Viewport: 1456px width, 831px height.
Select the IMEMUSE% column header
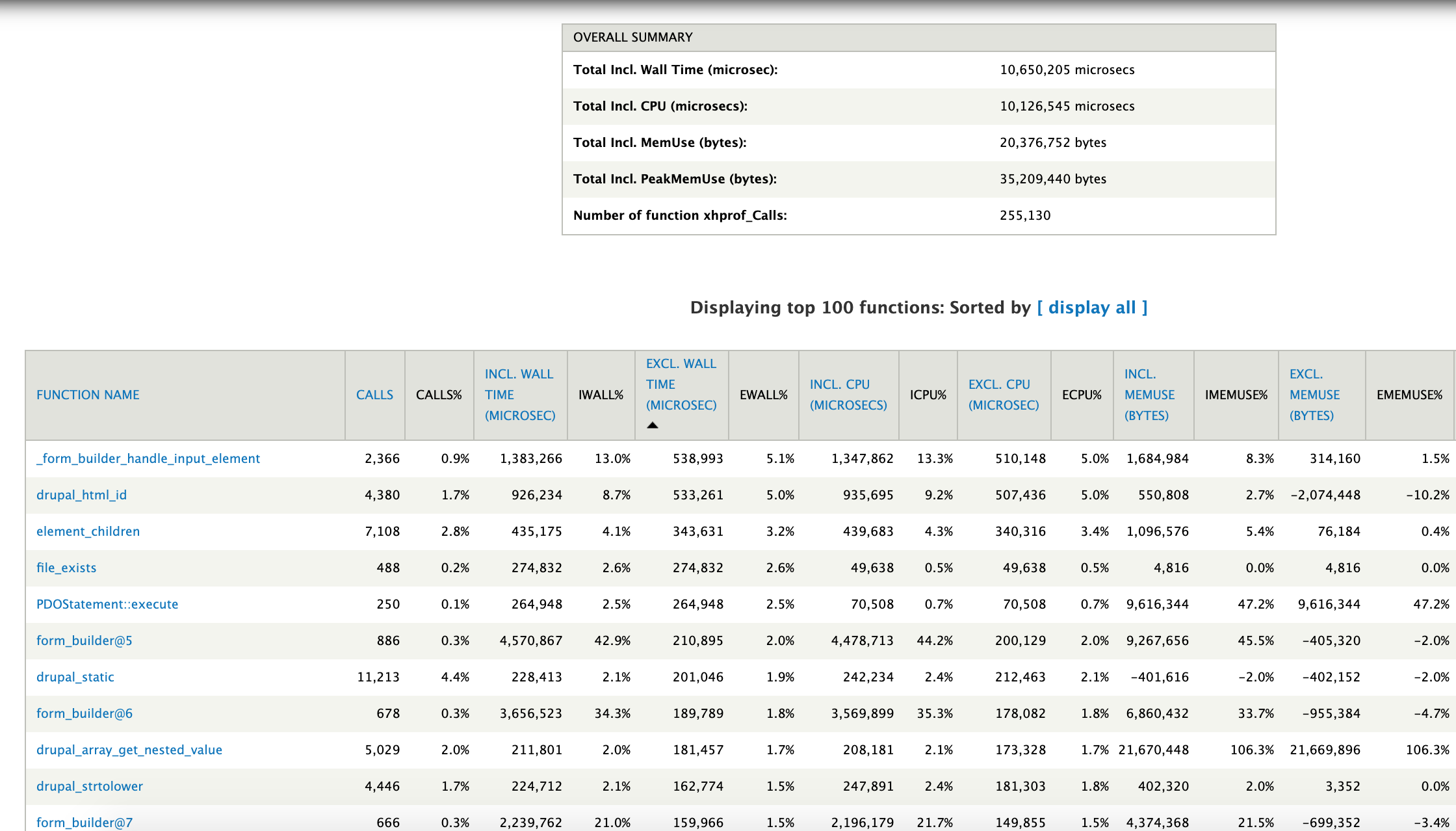(1236, 395)
